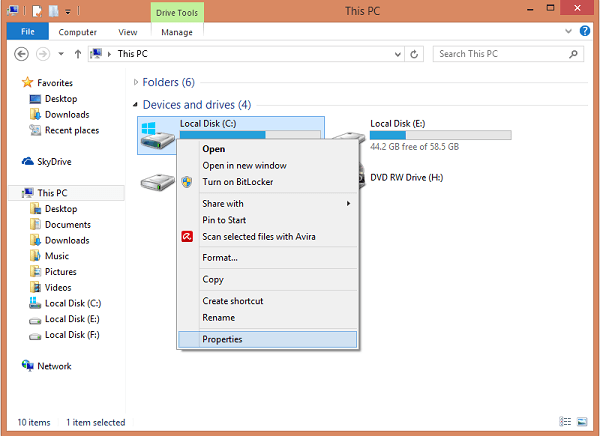Click the Refresh button in address bar
Image resolution: width=600 pixels, height=436 pixels.
414,54
